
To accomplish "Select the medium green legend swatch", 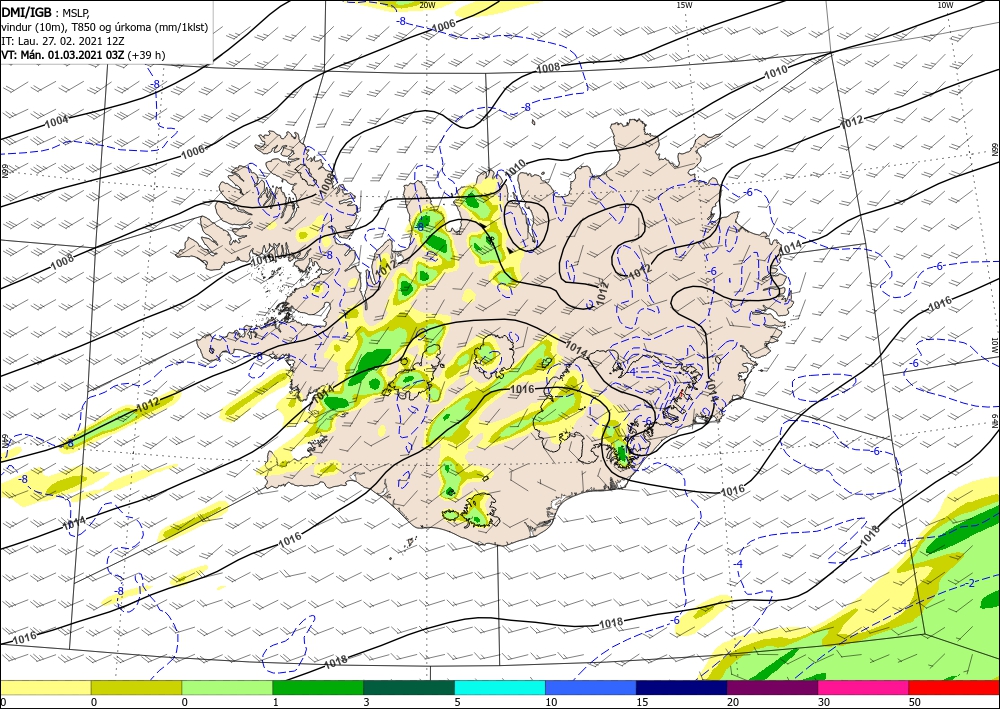I will coord(318,688).
